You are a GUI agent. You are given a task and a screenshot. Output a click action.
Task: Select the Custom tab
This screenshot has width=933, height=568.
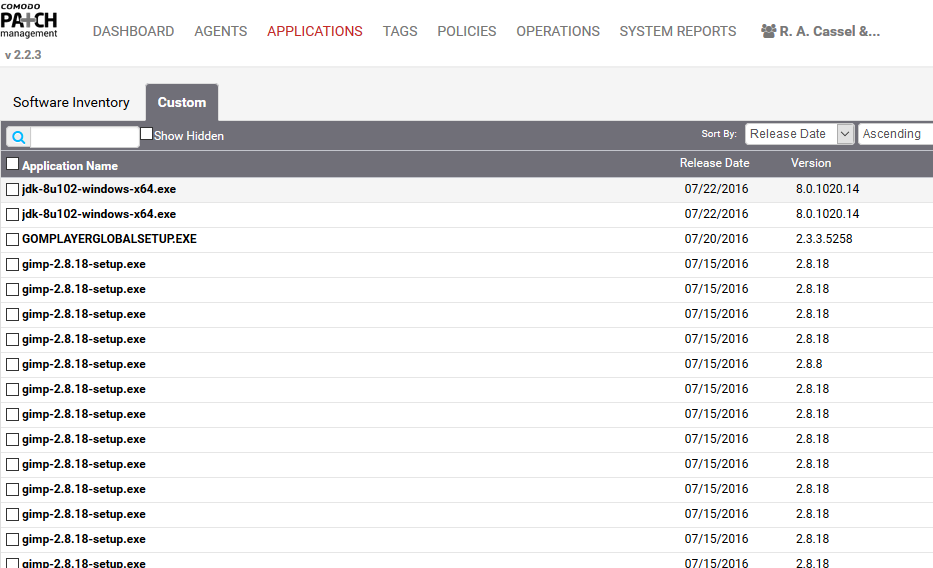pyautogui.click(x=181, y=102)
